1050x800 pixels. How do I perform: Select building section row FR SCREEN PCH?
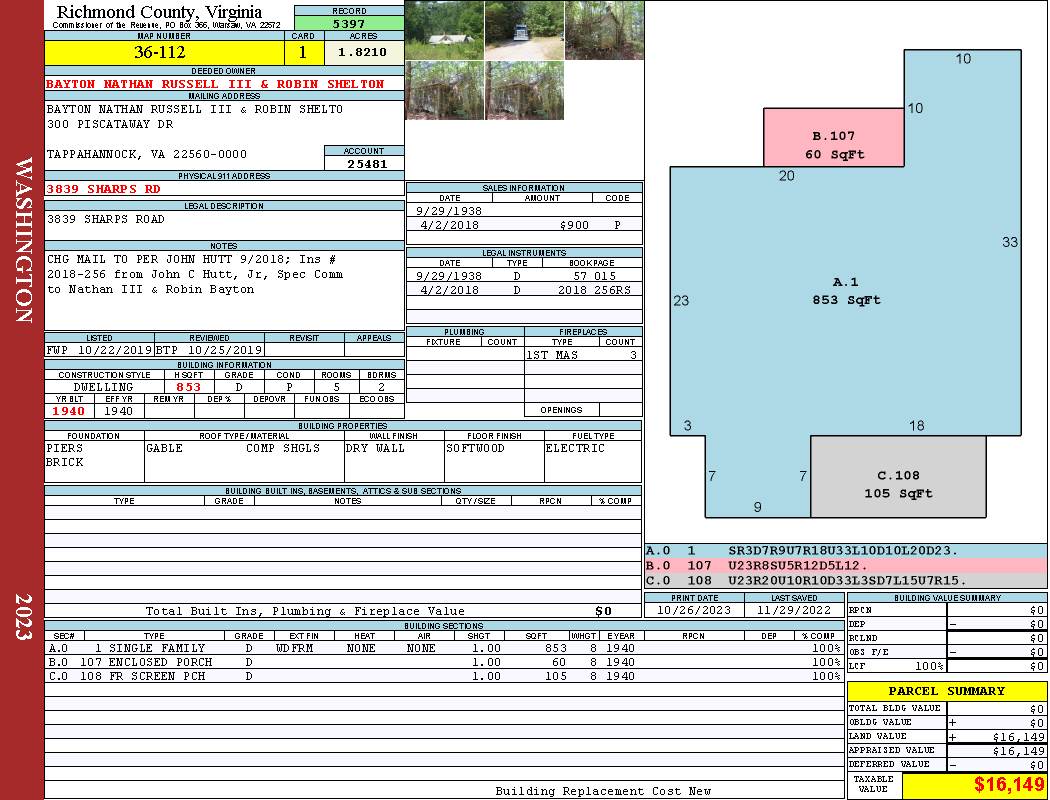[x=443, y=676]
